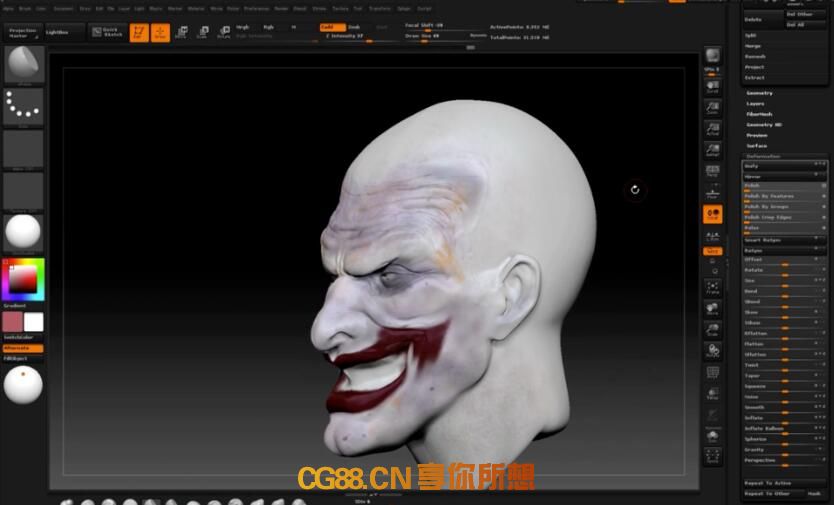
Task: Toggle Local symmetry orange button
Action: pyautogui.click(x=712, y=214)
